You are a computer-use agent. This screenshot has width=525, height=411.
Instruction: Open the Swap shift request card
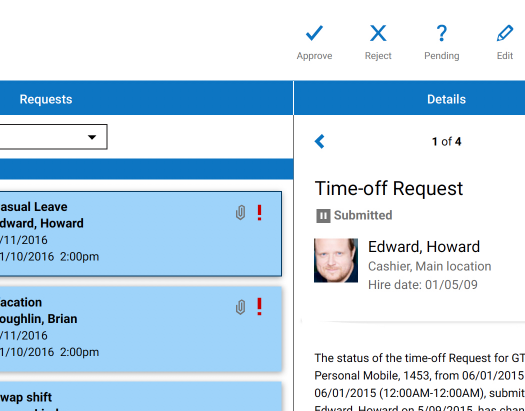141,396
